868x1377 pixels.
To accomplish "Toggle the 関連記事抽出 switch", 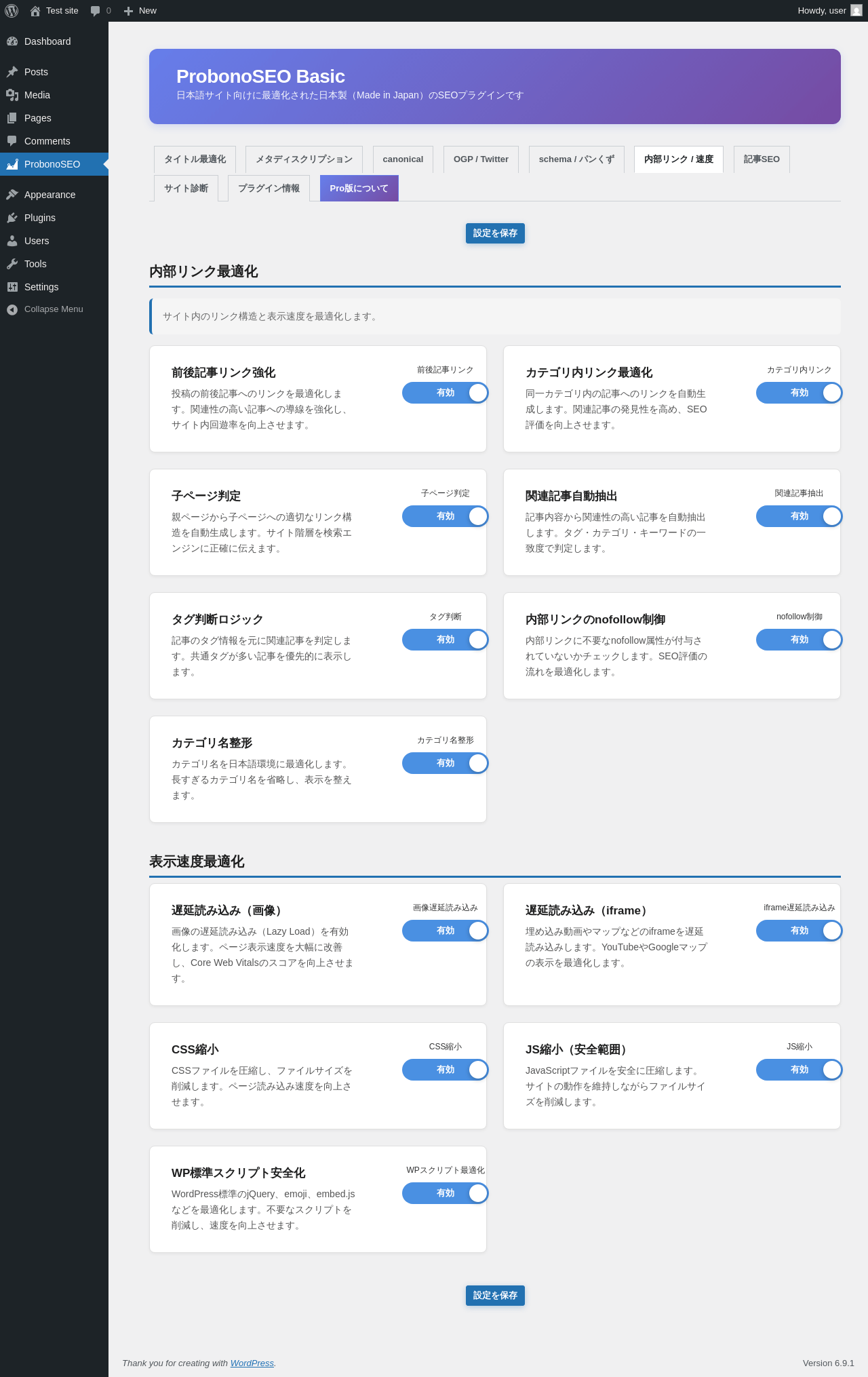I will click(799, 516).
